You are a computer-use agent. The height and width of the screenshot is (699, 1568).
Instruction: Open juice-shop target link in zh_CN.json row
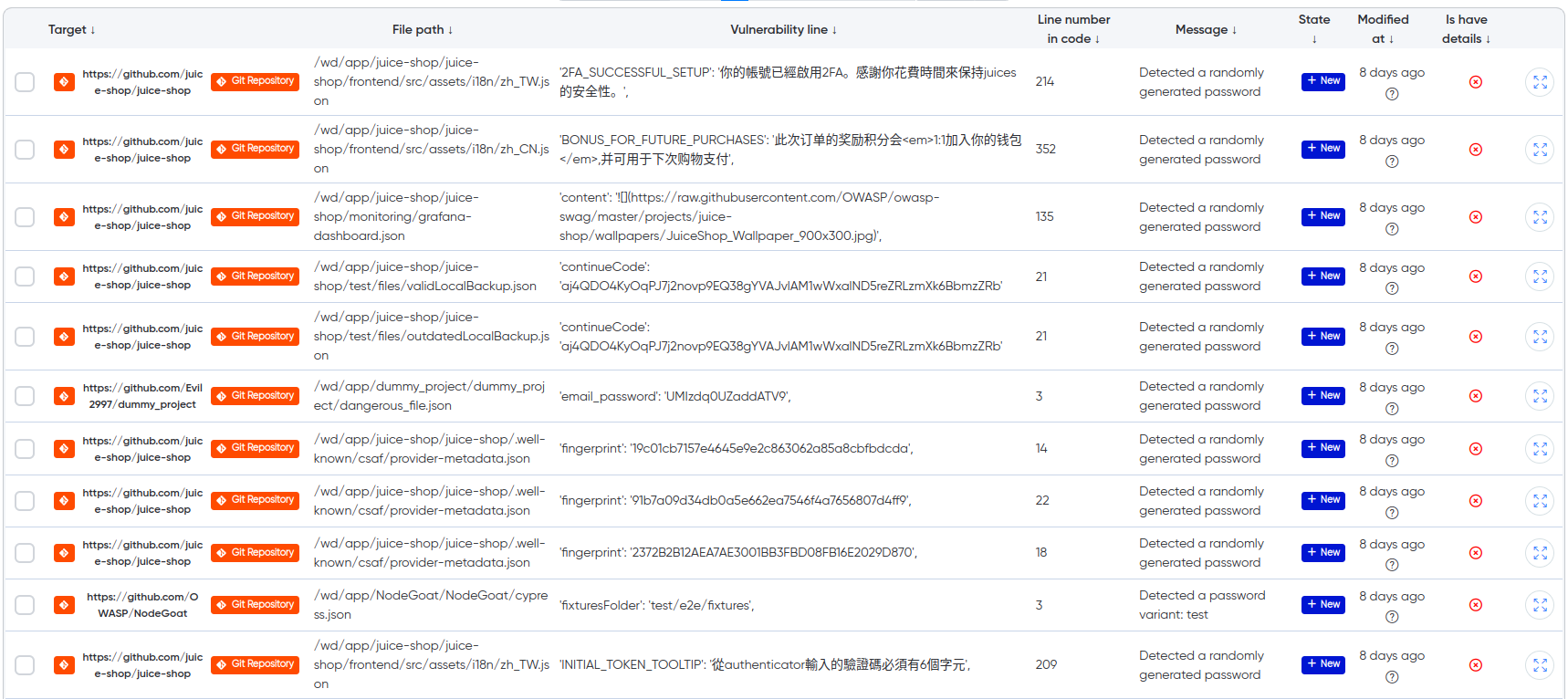pyautogui.click(x=142, y=150)
